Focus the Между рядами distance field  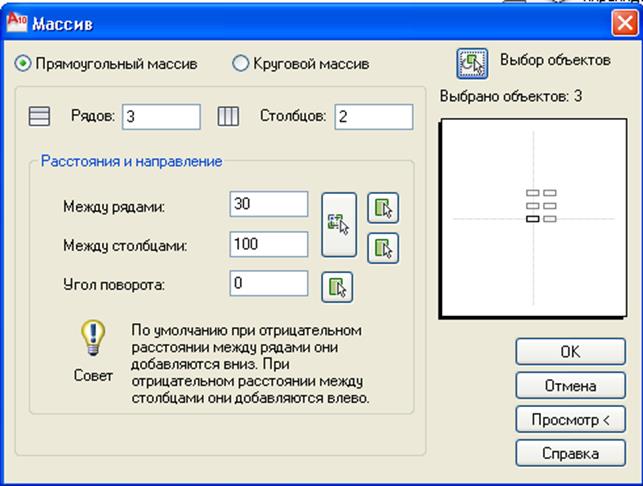point(269,204)
